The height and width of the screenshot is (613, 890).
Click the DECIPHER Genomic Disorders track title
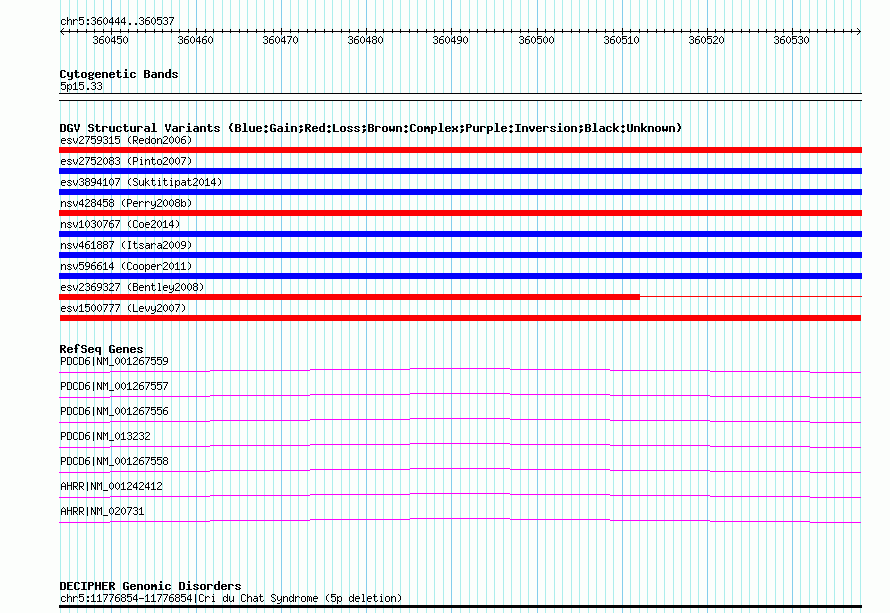coord(150,586)
